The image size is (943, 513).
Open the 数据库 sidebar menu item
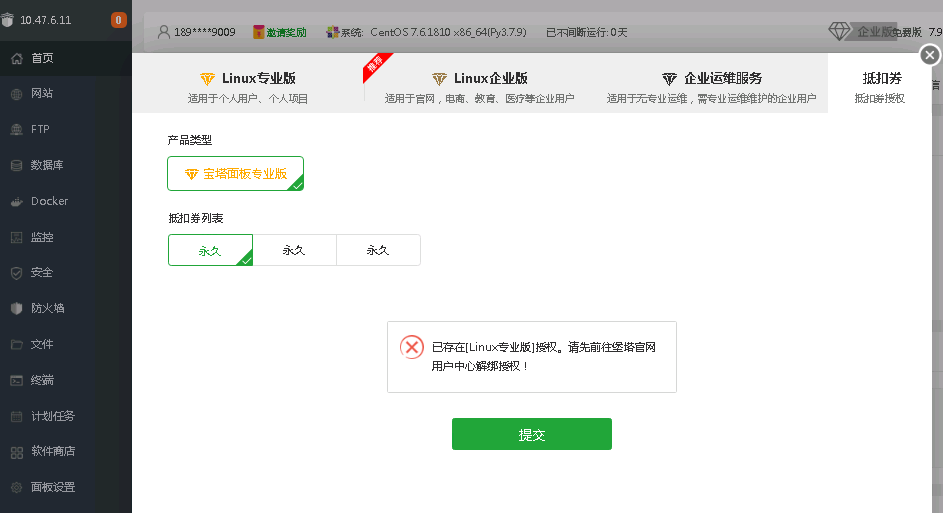pyautogui.click(x=66, y=165)
